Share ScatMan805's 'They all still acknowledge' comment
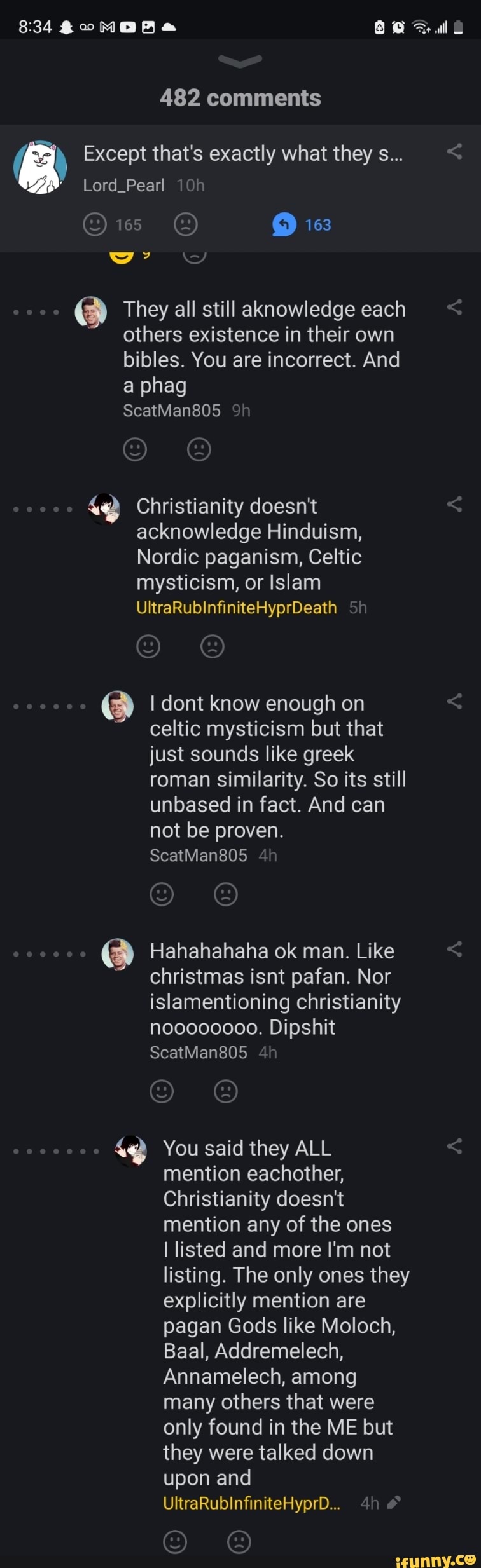This screenshot has width=481, height=1568. pyautogui.click(x=454, y=306)
